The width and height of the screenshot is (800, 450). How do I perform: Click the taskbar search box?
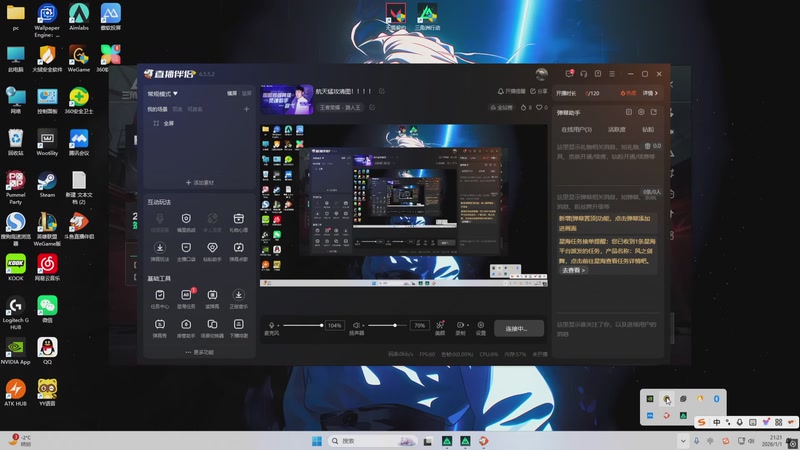click(372, 441)
